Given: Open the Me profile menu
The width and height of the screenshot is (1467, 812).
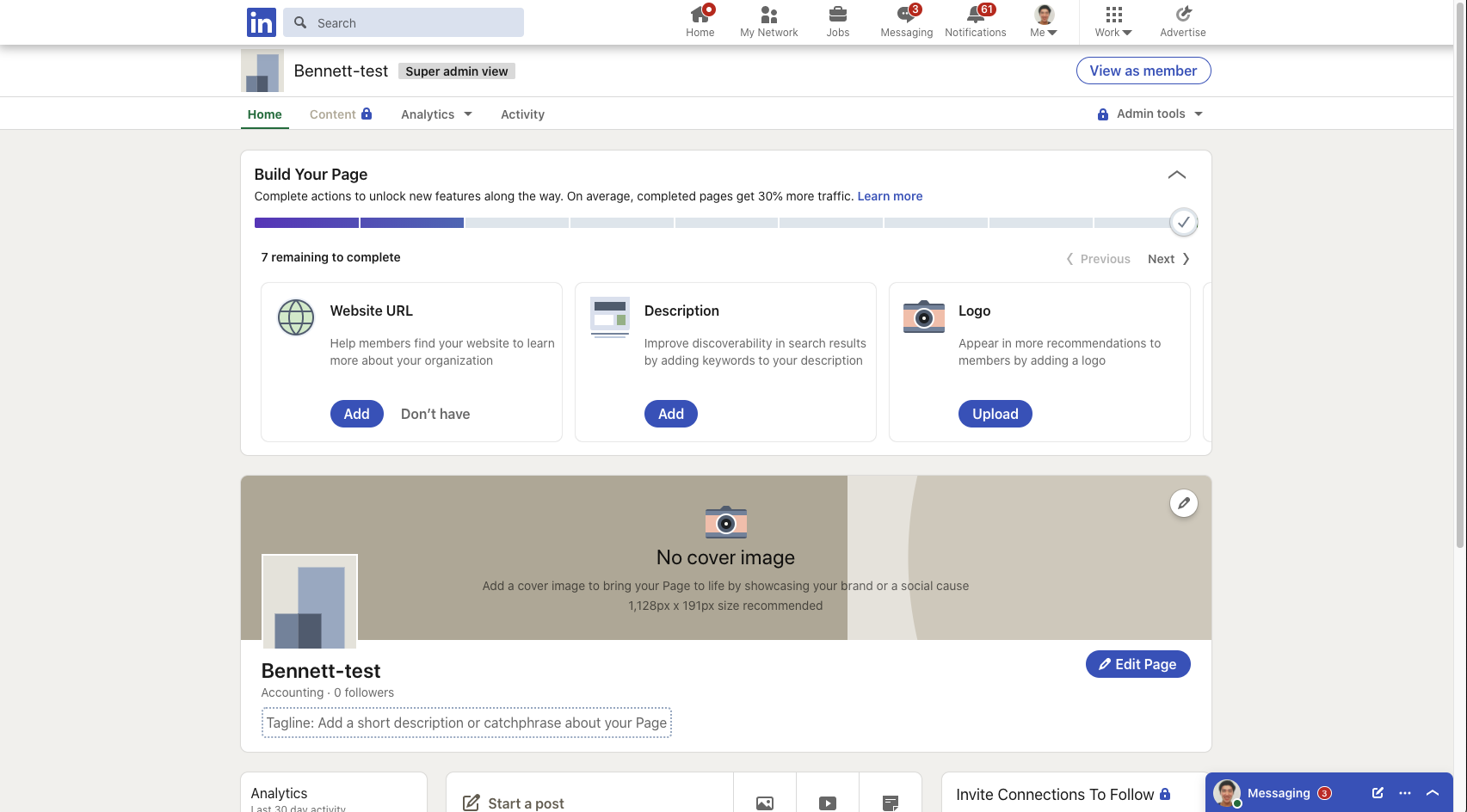Looking at the screenshot, I should [1043, 19].
